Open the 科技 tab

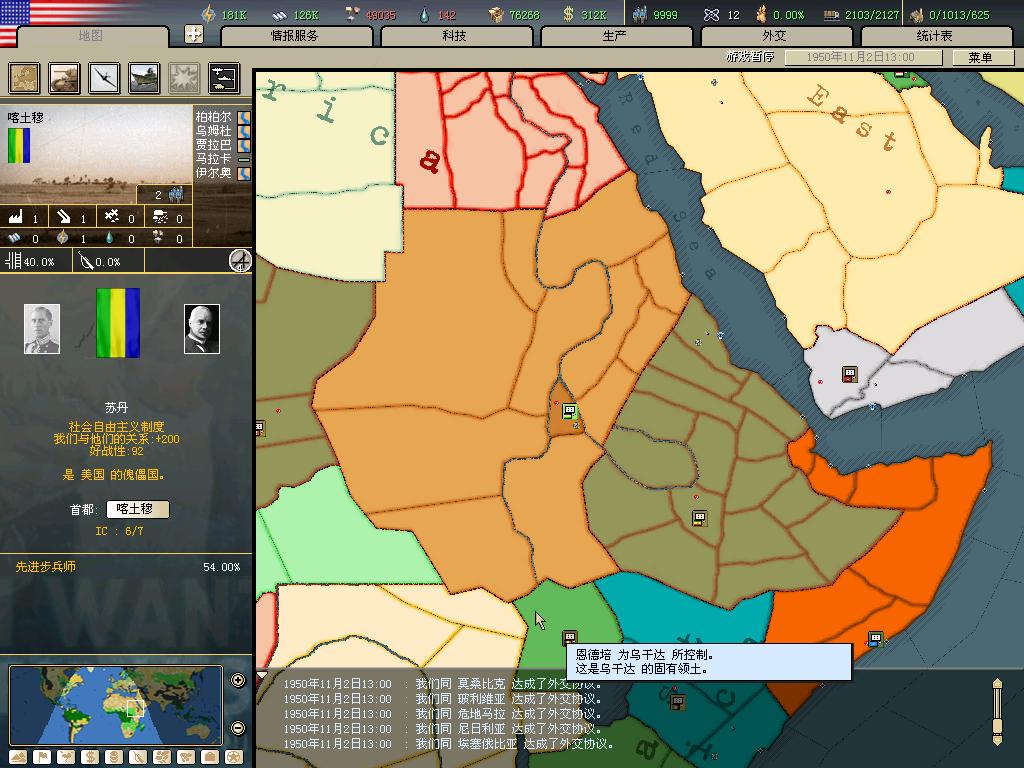454,36
